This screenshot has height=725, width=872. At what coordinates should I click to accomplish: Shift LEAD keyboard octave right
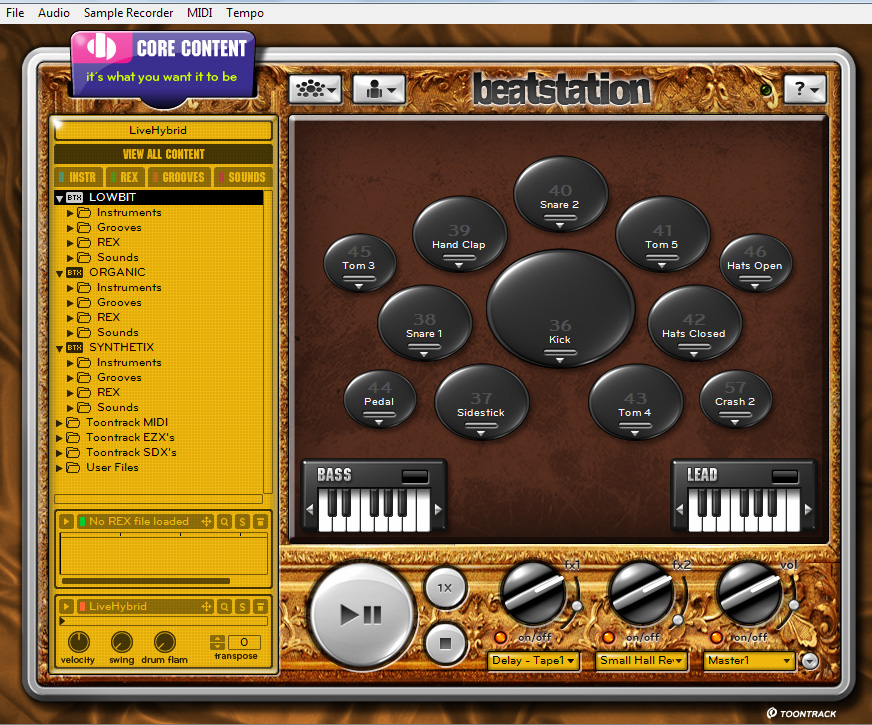point(808,509)
